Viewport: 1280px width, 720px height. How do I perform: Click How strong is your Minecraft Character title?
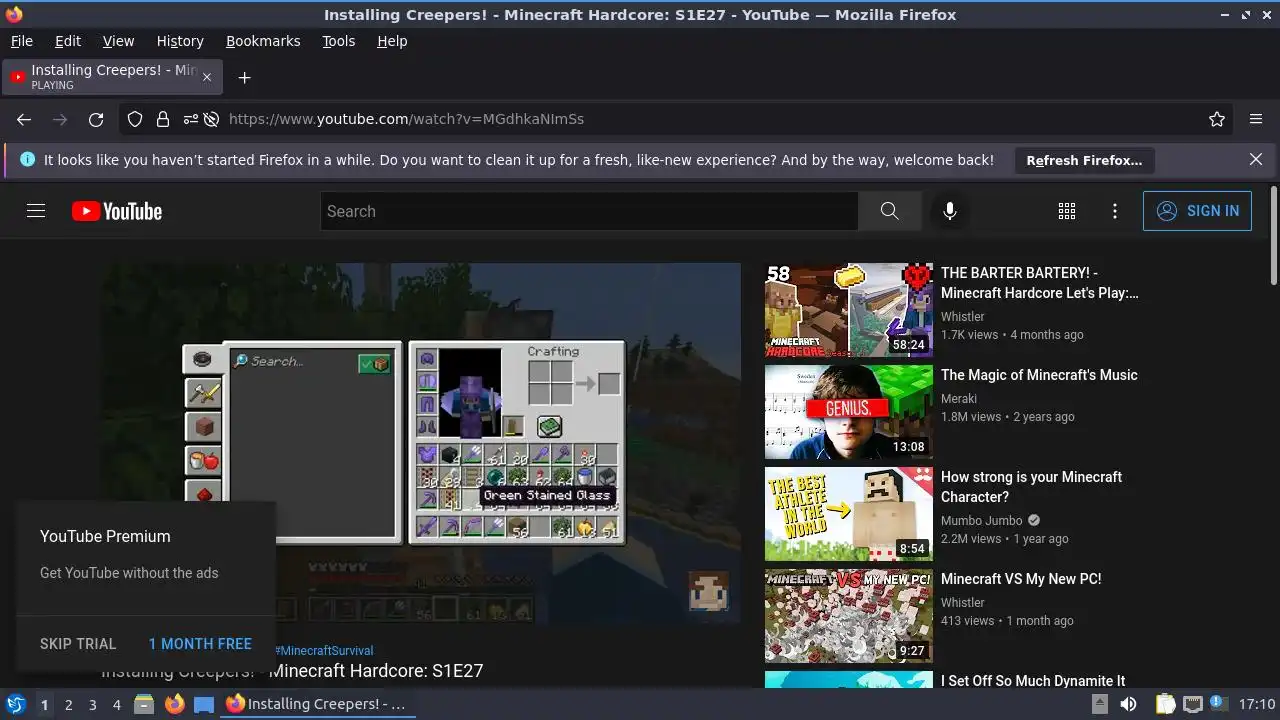pyautogui.click(x=1032, y=487)
